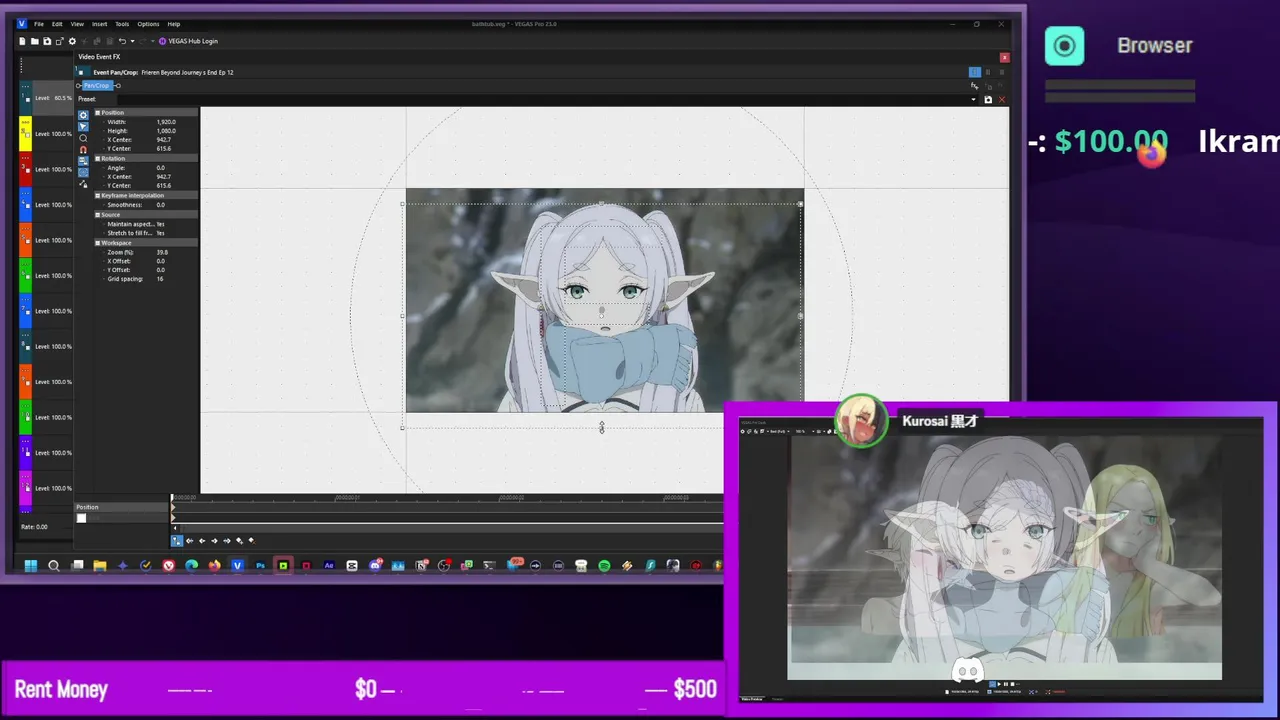Select the Zoom magnifier tool
Screen dimensions: 1280x720
[x=83, y=138]
